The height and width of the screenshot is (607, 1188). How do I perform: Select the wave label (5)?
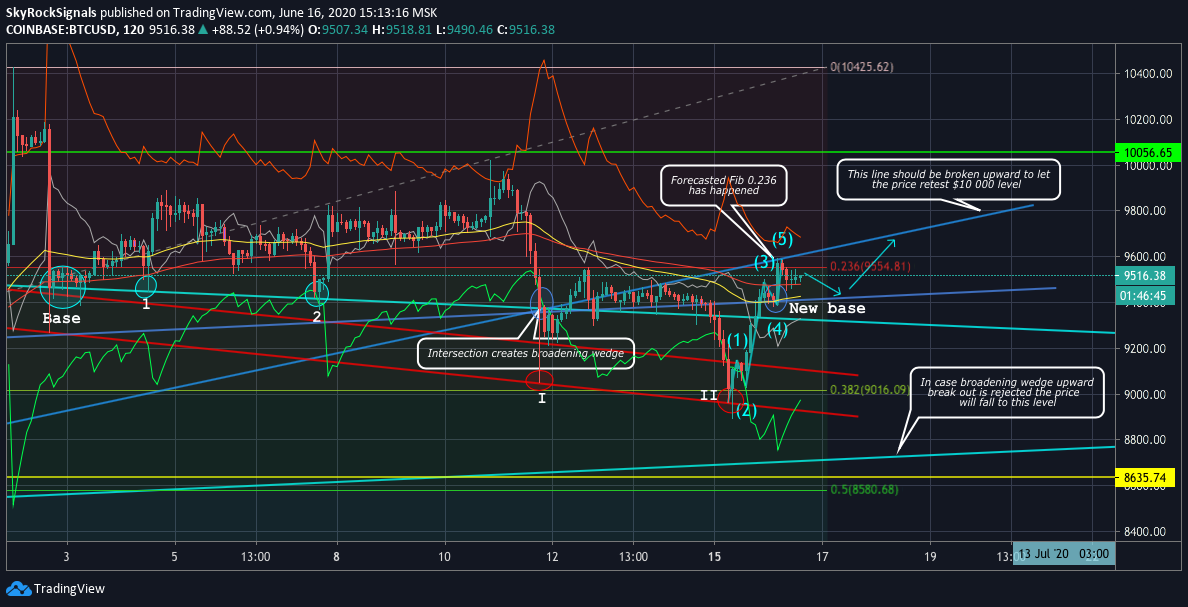click(782, 239)
